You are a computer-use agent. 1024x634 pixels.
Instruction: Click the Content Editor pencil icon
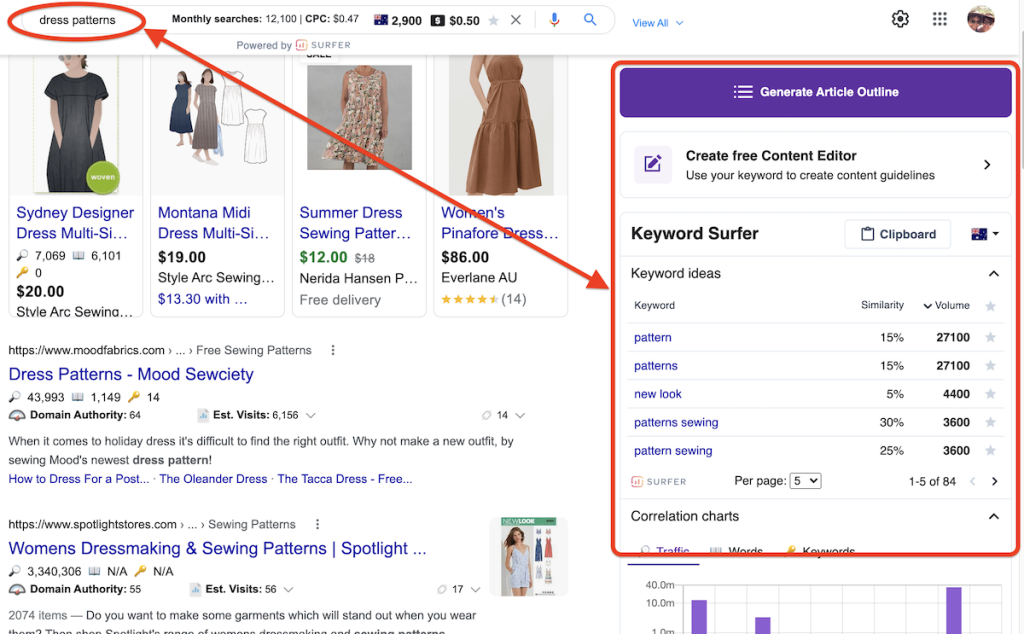[x=652, y=164]
